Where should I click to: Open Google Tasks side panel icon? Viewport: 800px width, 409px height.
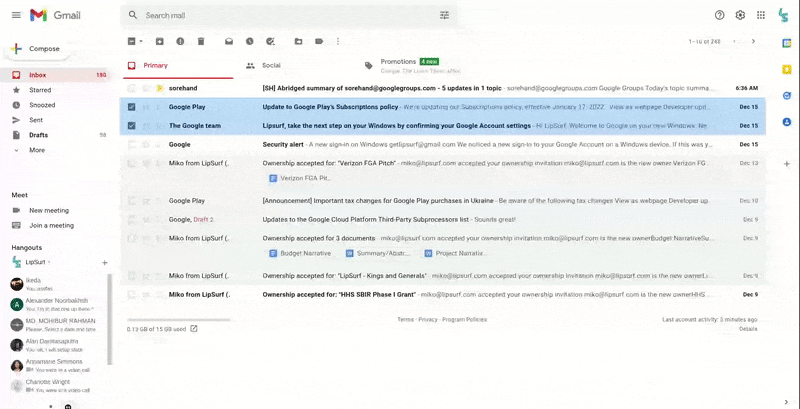point(787,95)
